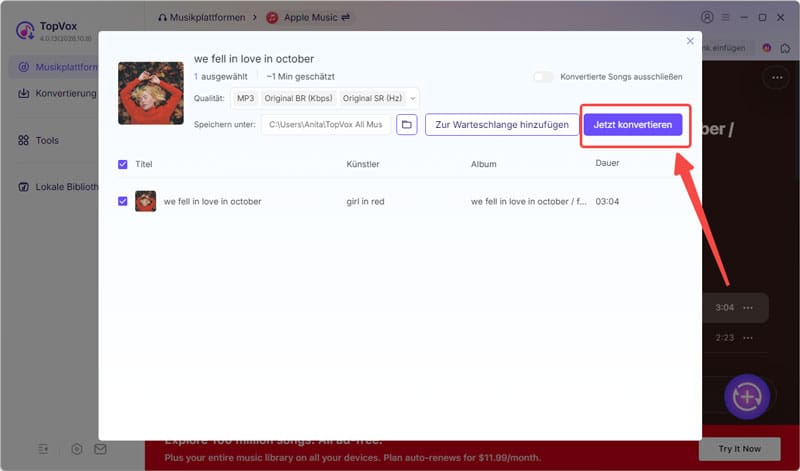Click the song title "we fell in love in october" in the row

pyautogui.click(x=212, y=202)
